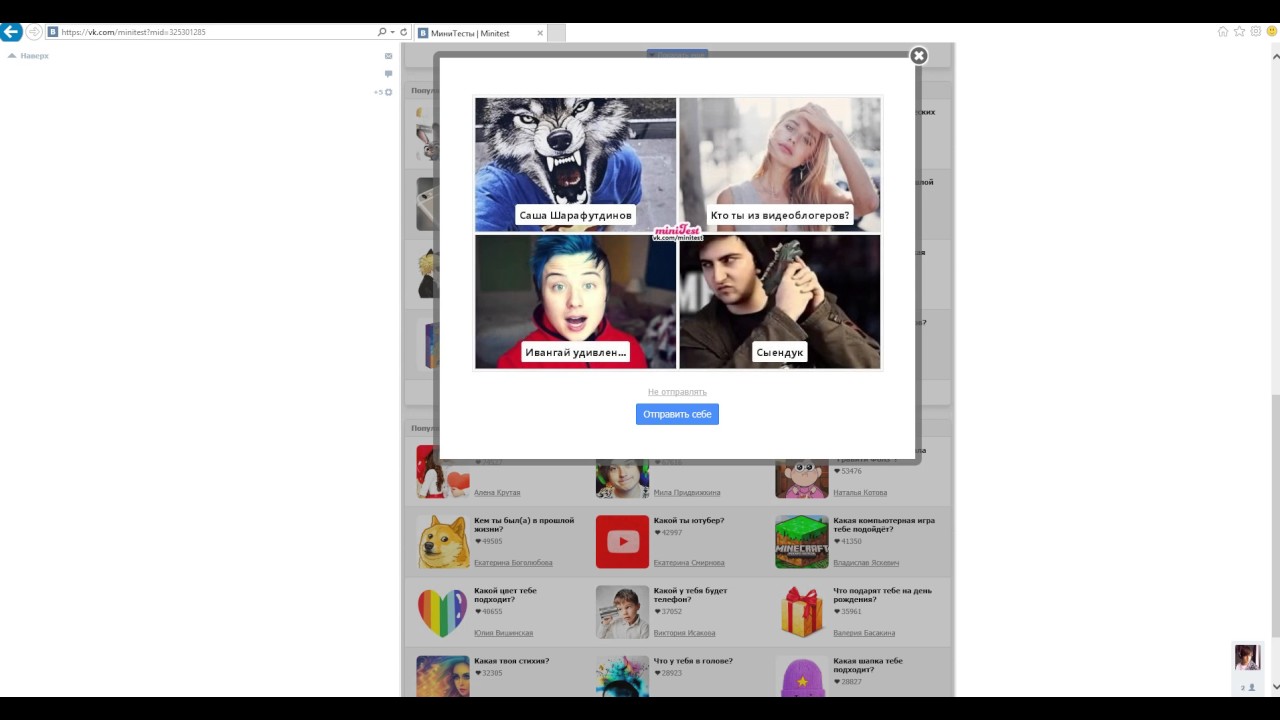Open author 'Алена Крутая' profile link

[497, 493]
